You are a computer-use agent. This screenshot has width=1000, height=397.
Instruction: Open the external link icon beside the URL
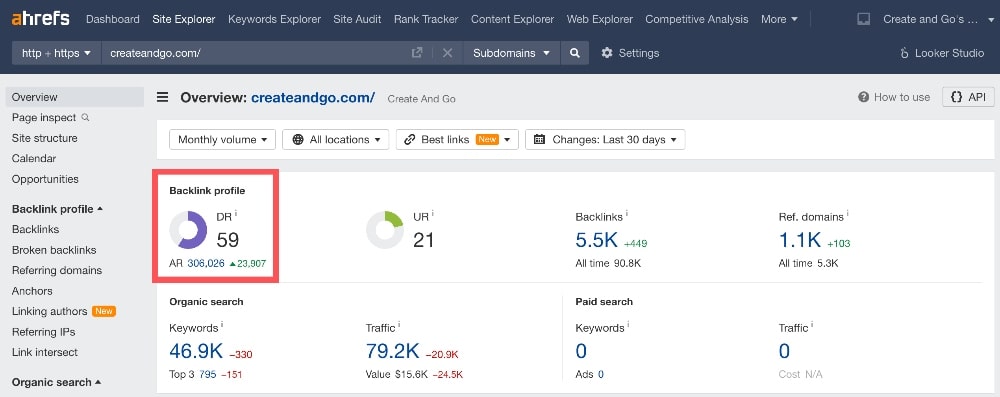417,53
